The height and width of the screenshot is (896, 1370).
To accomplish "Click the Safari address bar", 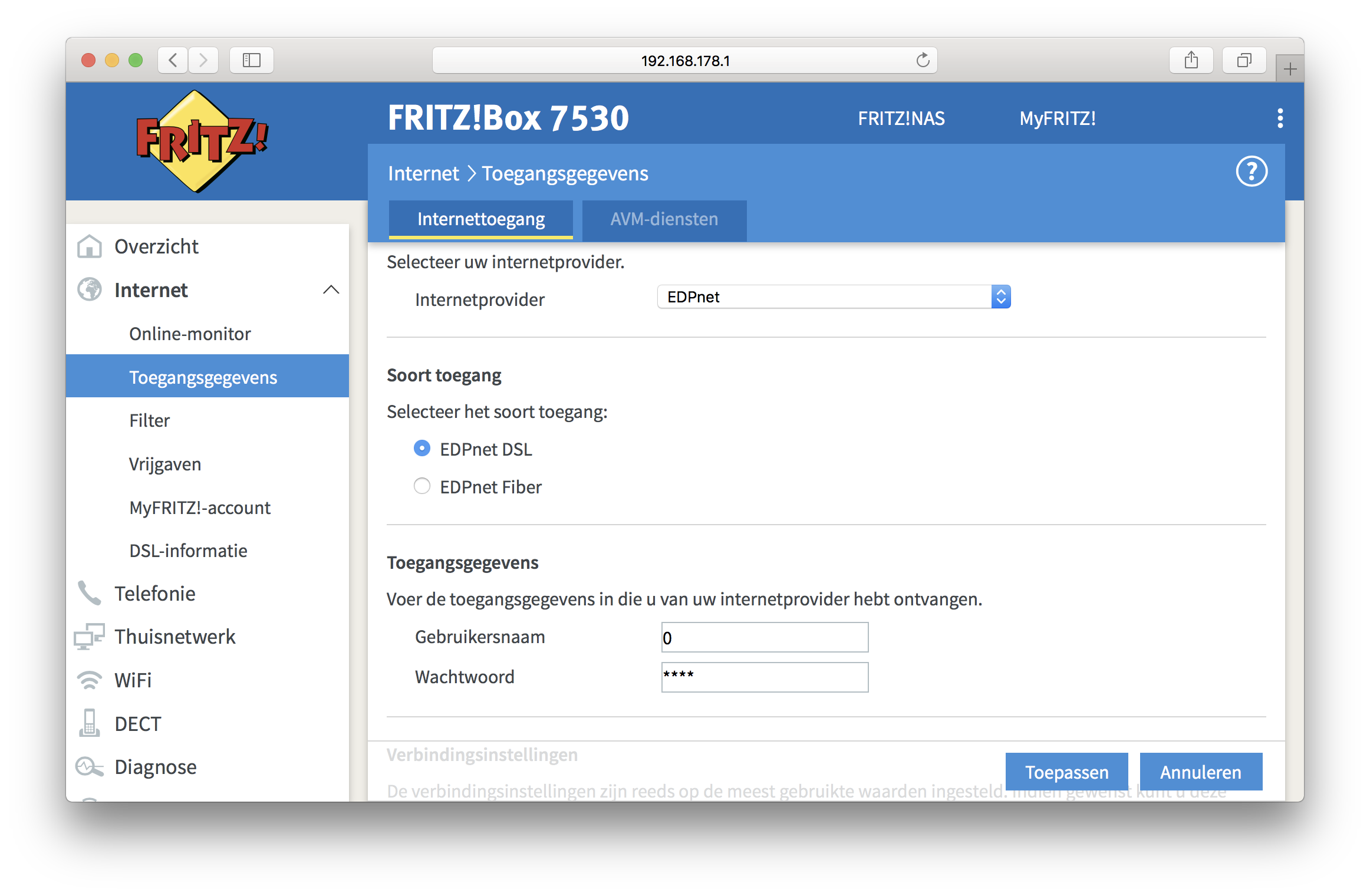I will click(685, 60).
